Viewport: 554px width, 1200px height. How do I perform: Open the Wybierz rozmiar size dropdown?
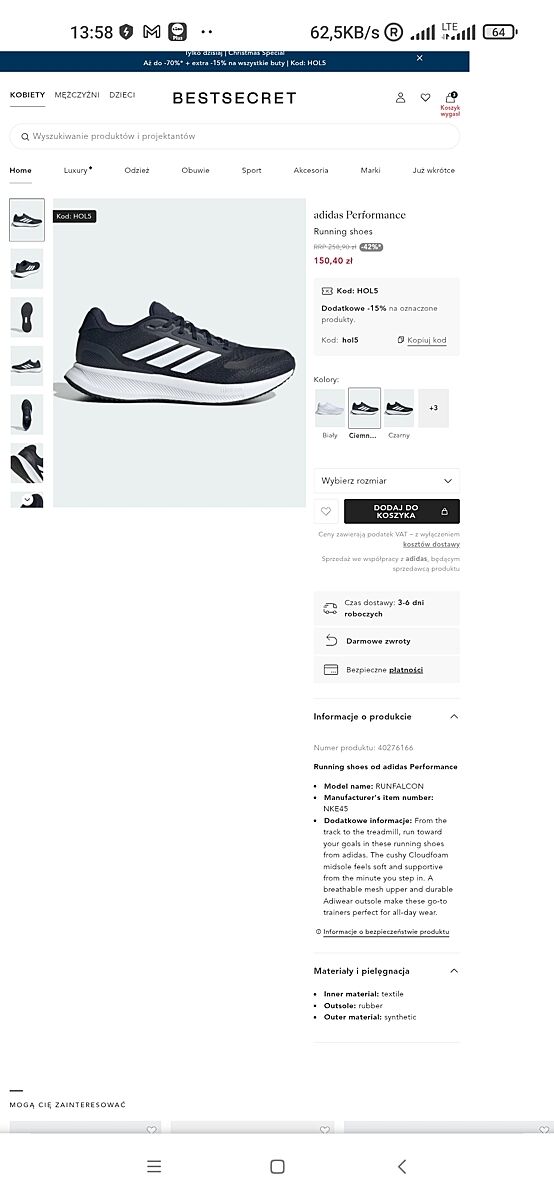click(x=387, y=481)
